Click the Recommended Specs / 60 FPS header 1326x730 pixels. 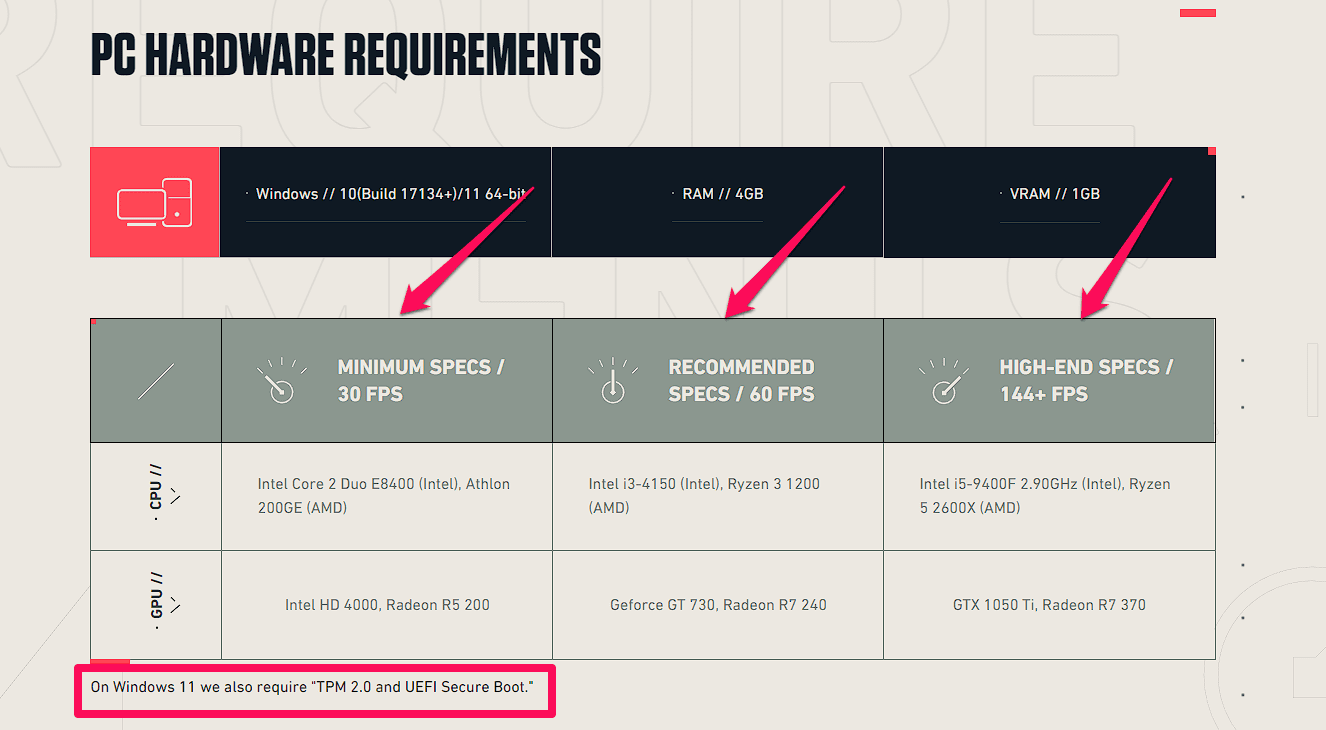point(741,381)
